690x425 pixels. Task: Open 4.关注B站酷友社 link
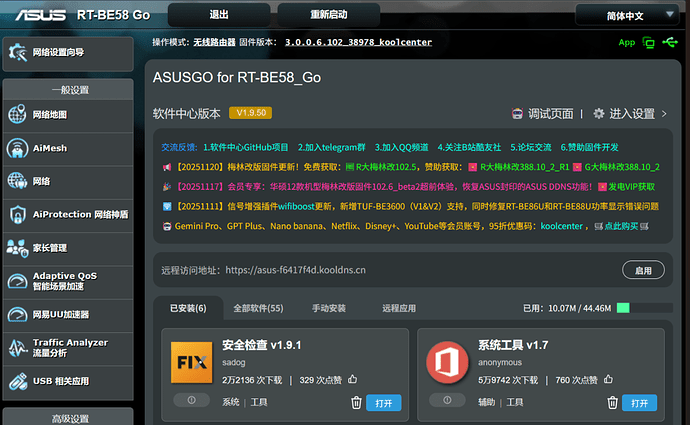469,147
